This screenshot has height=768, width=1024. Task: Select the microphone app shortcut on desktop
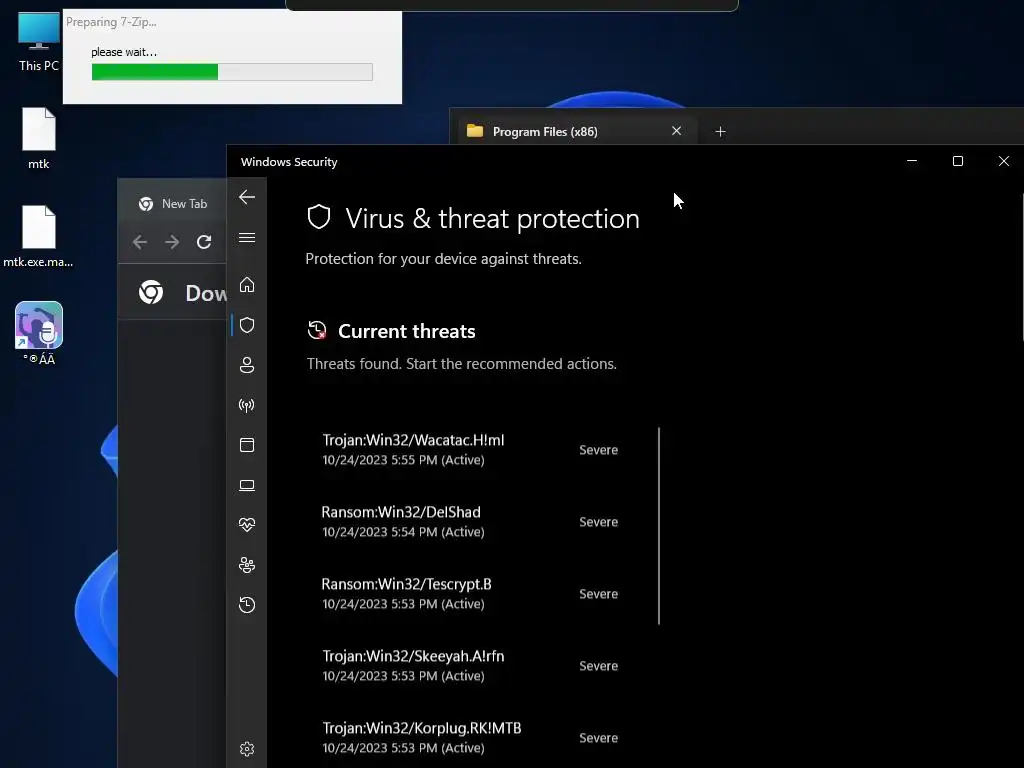tap(39, 333)
